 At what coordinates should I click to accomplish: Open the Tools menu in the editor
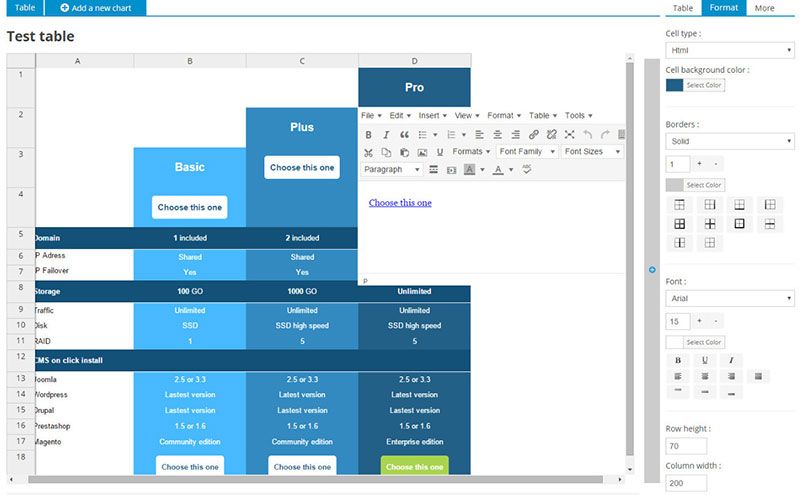[x=579, y=116]
